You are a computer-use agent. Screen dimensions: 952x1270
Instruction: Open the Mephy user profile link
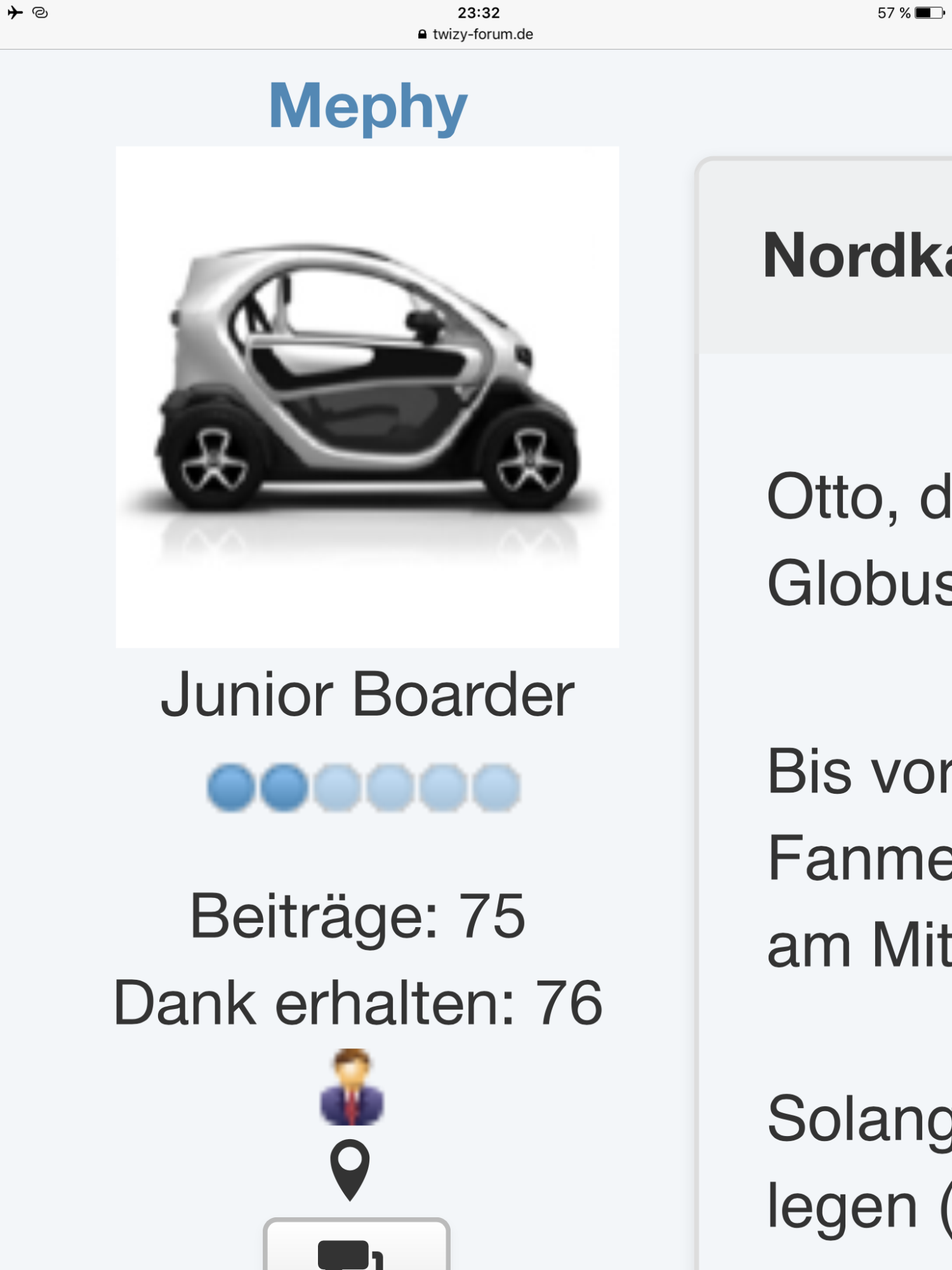coord(367,106)
